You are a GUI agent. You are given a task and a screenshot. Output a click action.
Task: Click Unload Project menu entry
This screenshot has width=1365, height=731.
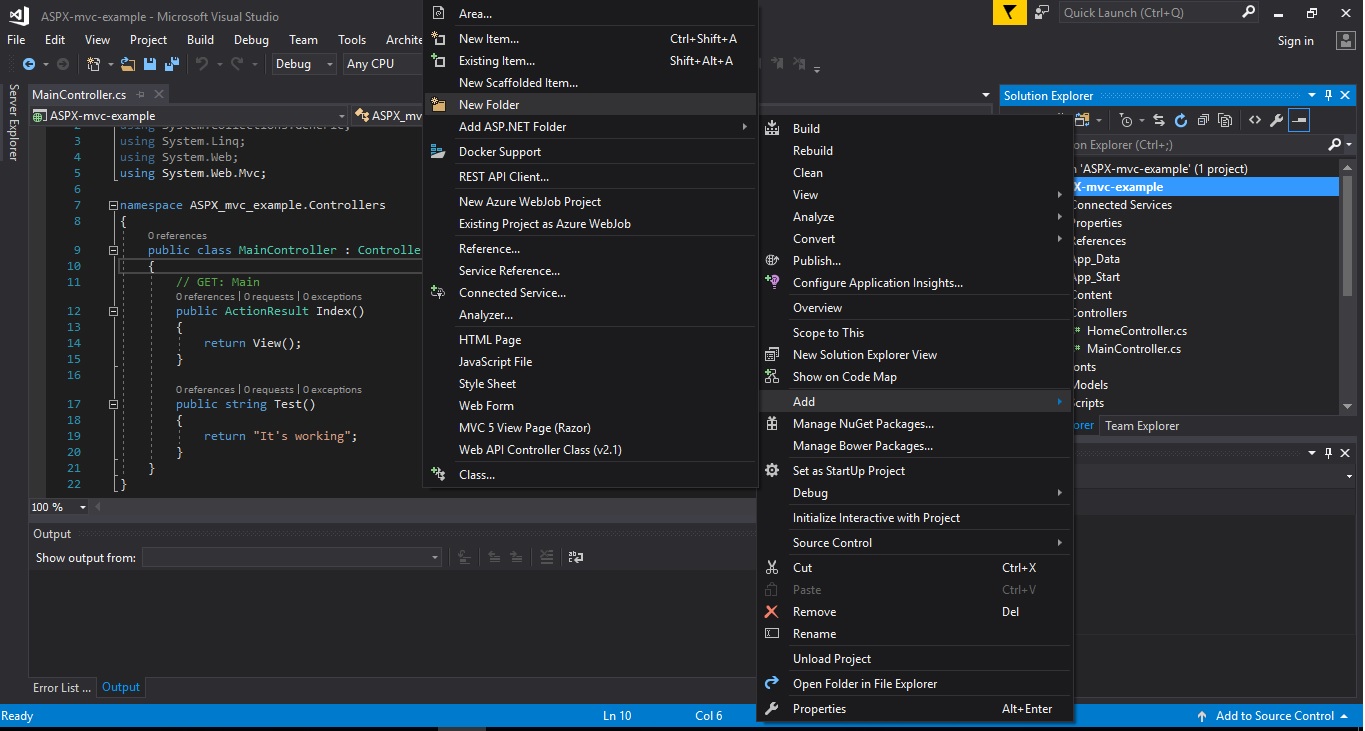coord(915,659)
